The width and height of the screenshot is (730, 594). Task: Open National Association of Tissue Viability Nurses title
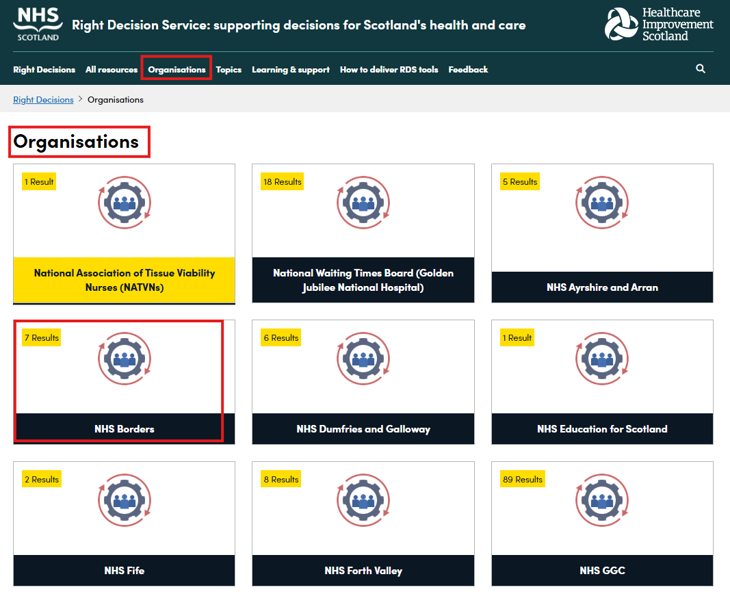[x=124, y=280]
